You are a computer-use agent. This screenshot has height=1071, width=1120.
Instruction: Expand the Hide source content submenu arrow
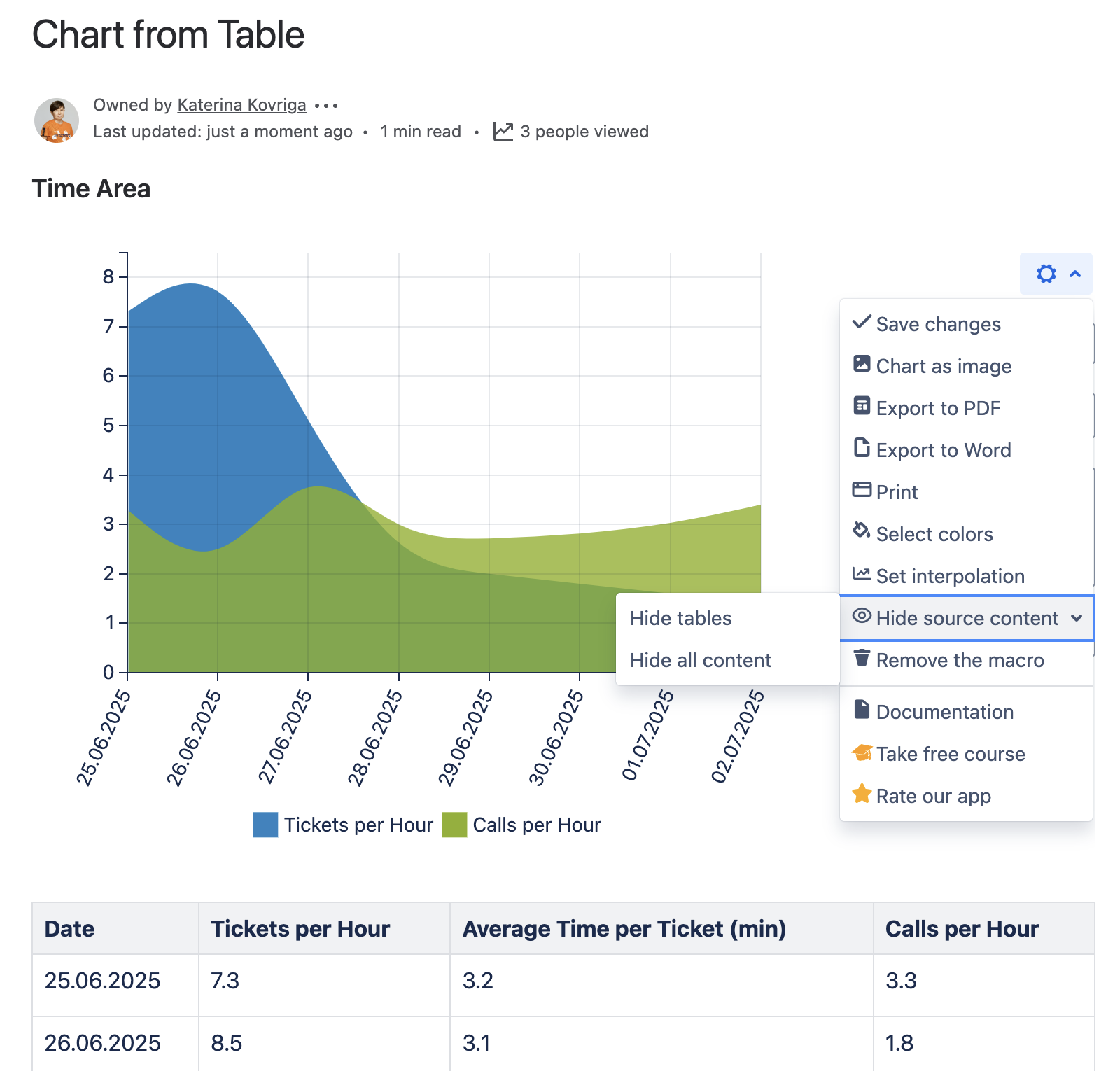point(1077,618)
